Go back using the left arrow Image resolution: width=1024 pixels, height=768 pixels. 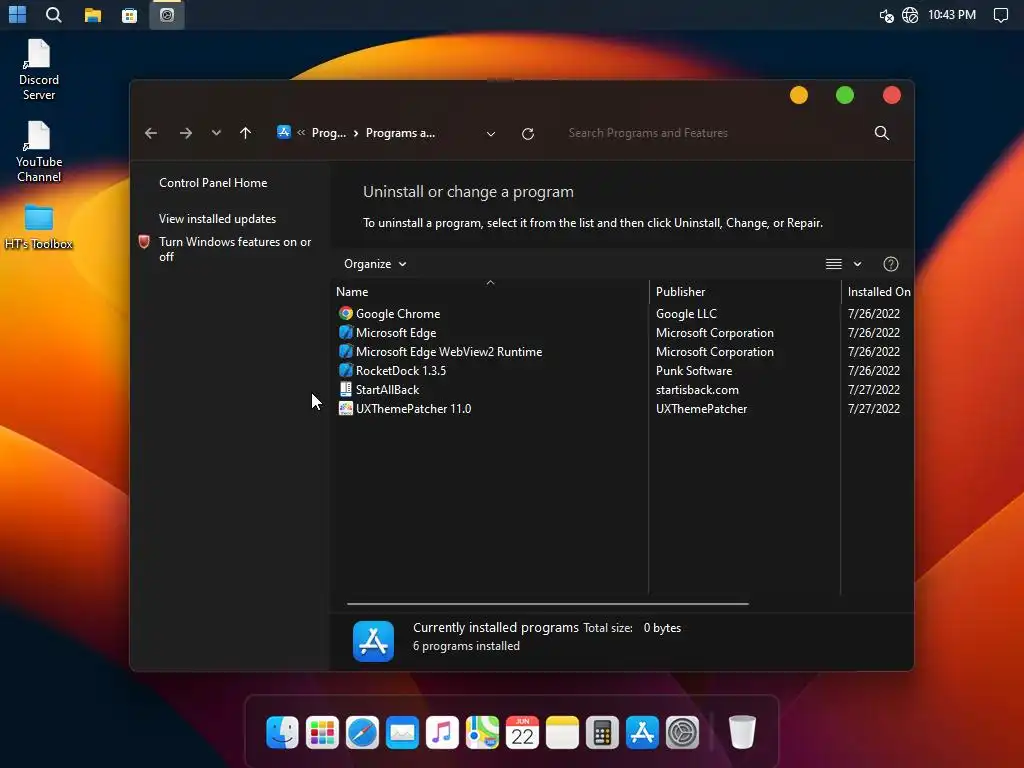(x=151, y=133)
